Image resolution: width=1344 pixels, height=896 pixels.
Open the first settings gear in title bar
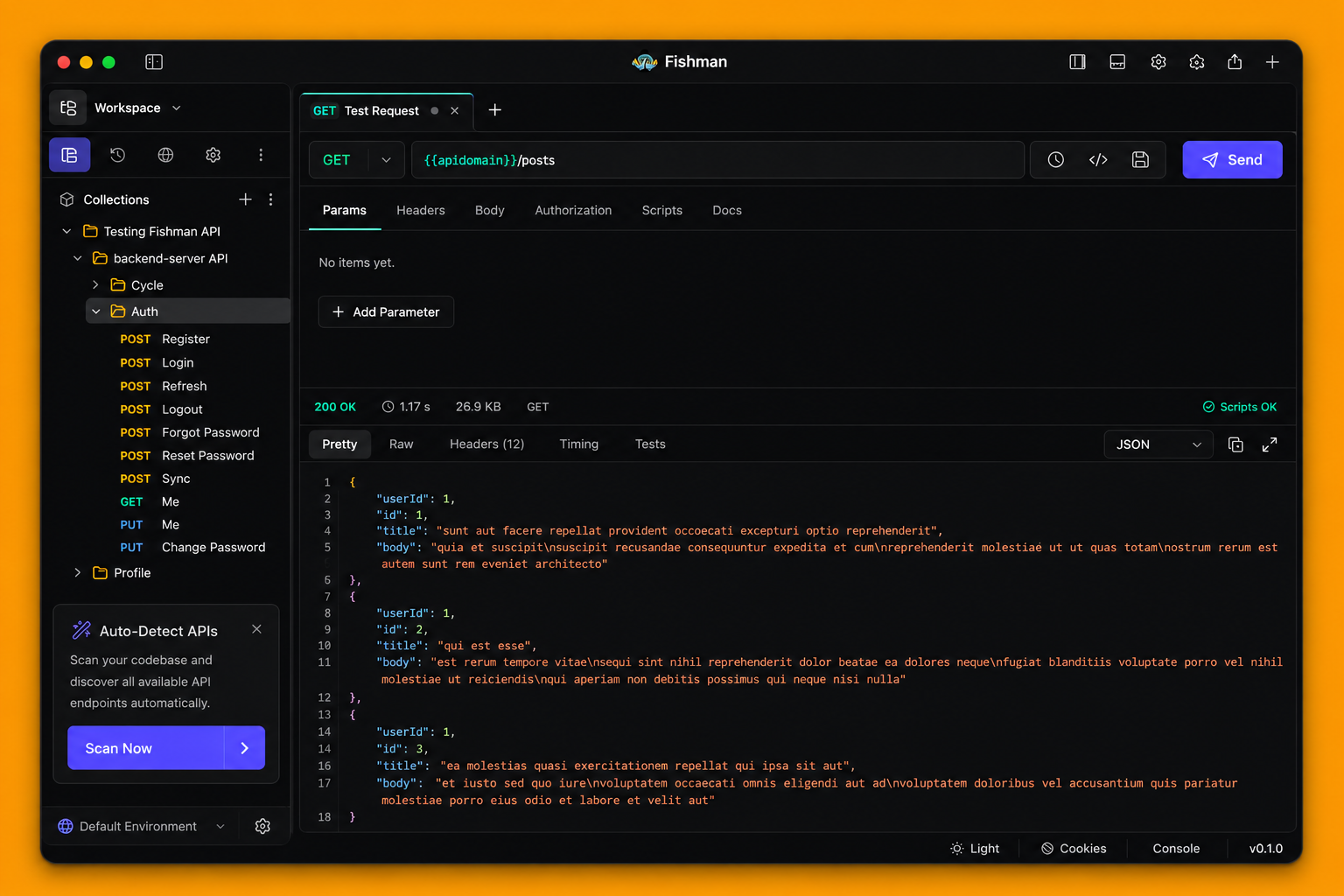[x=1158, y=62]
